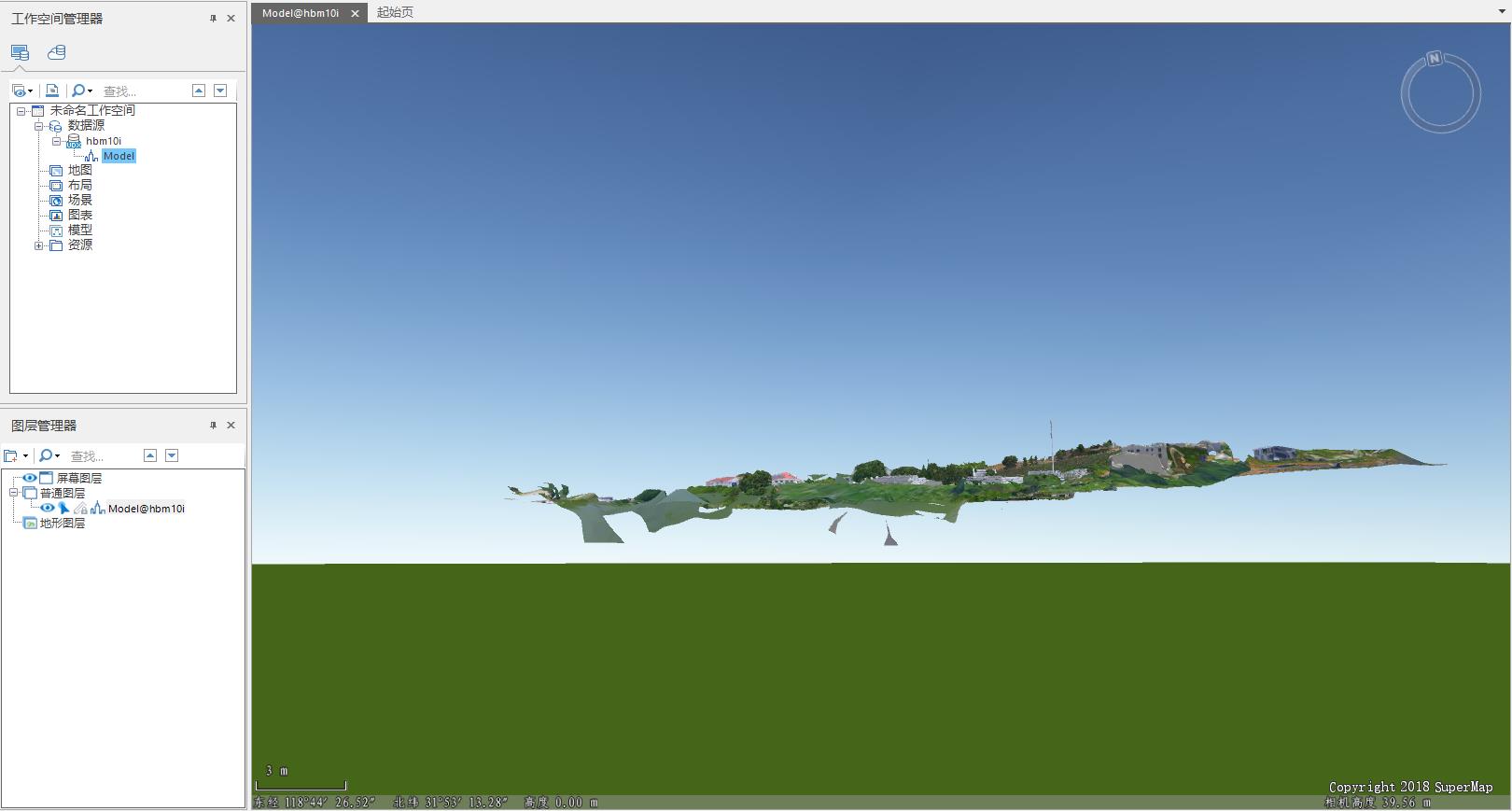Open the layer search magnifier dropdown

tap(49, 456)
